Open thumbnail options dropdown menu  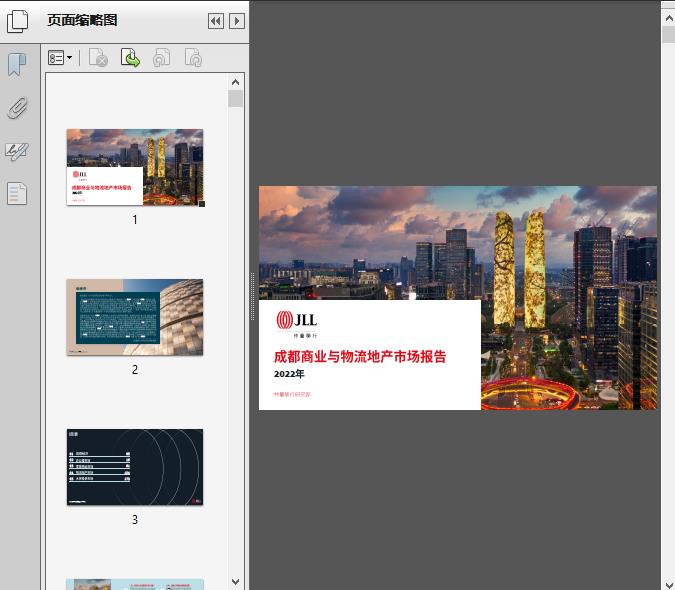tap(60, 58)
